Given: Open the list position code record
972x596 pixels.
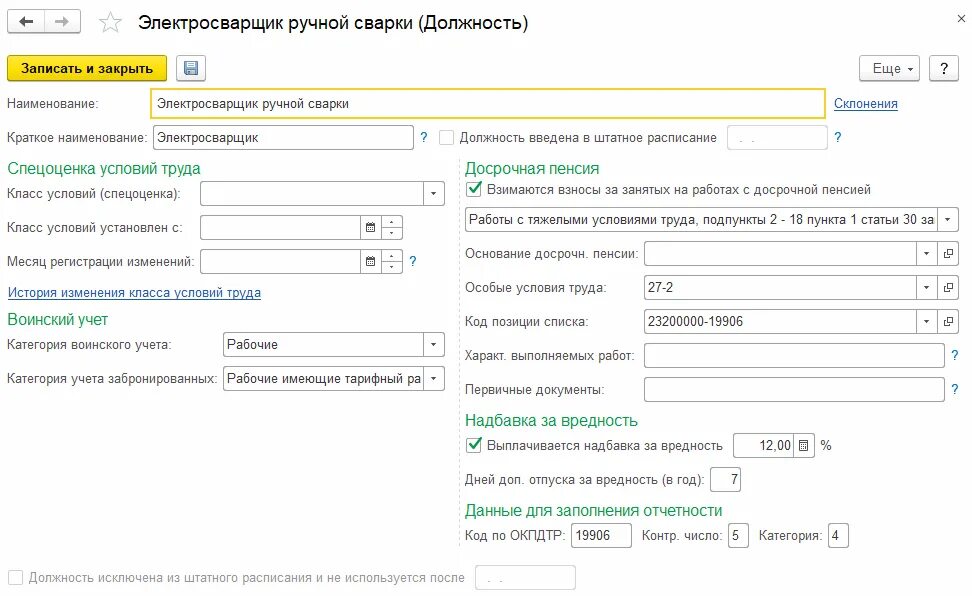Looking at the screenshot, I should [948, 322].
